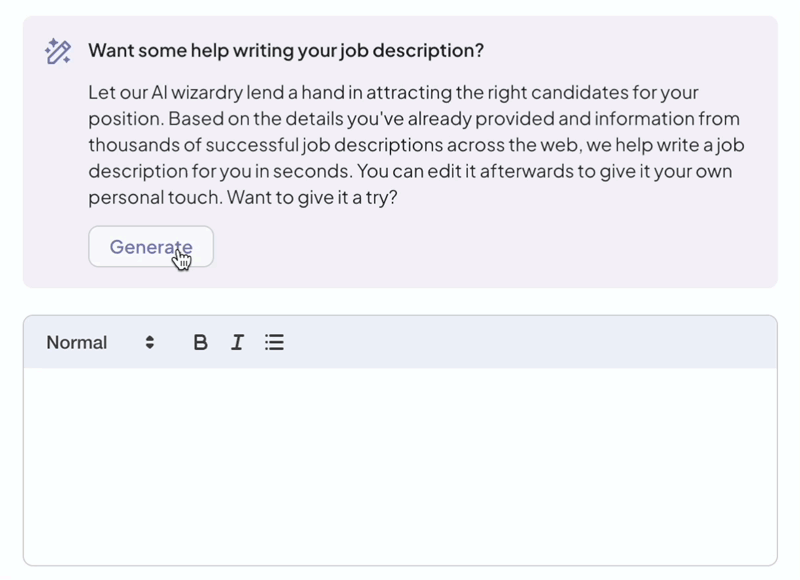Click the up-down arrows beside Normal
The height and width of the screenshot is (580, 800).
coord(149,342)
